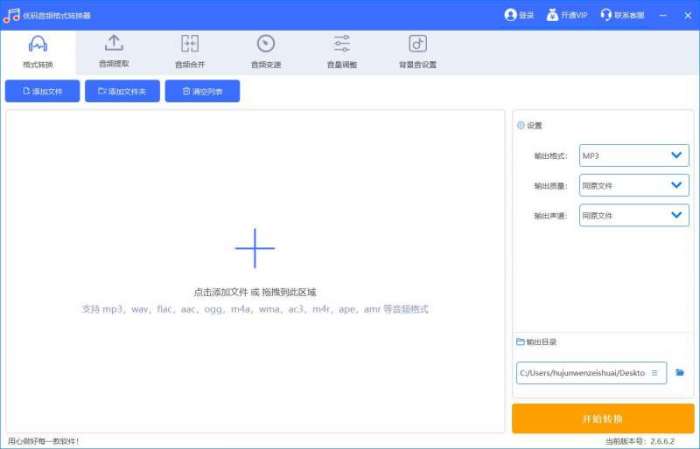Click the 添加文件 add file button
The width and height of the screenshot is (700, 449).
pyautogui.click(x=42, y=91)
